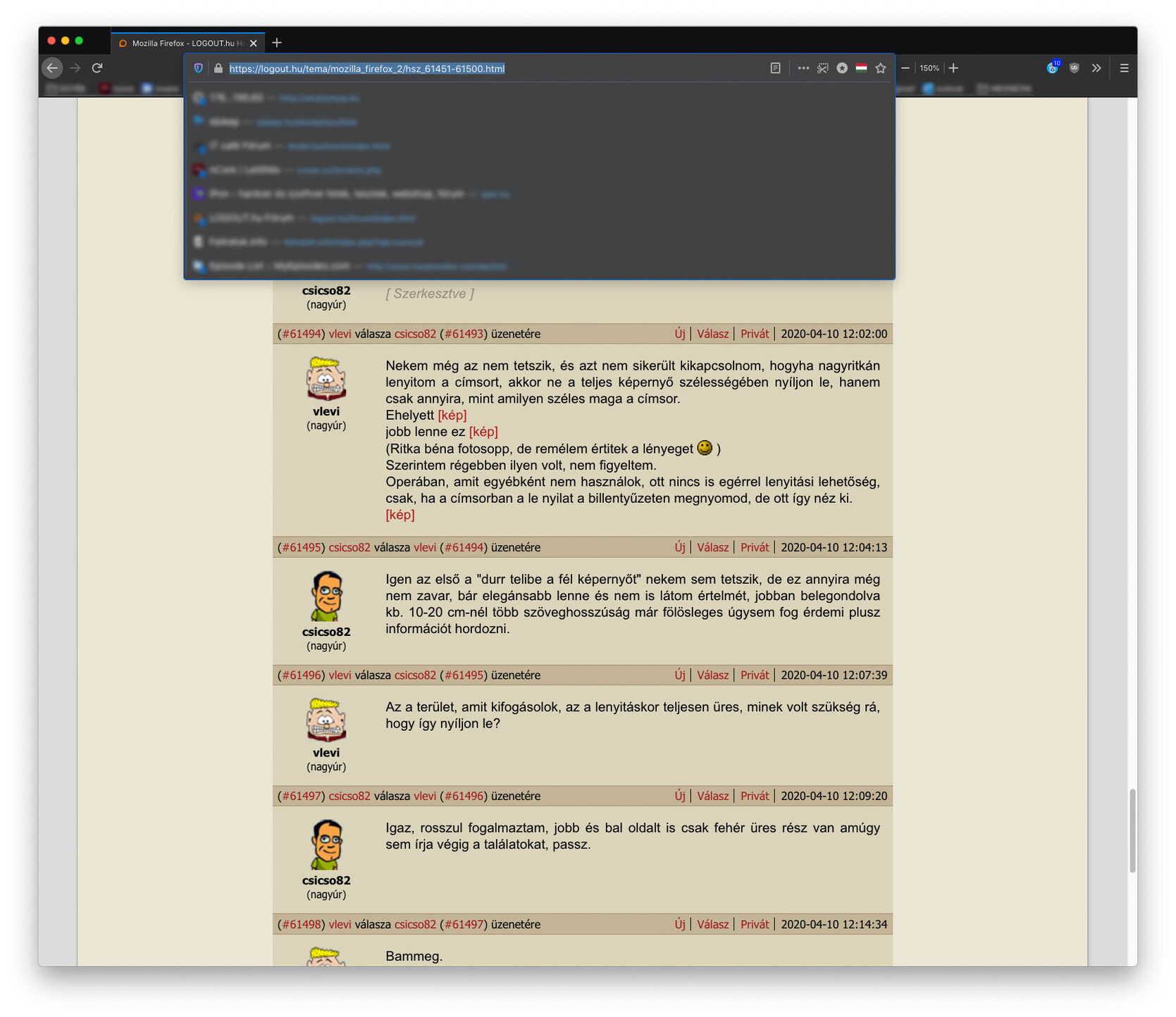The height and width of the screenshot is (1017, 1176).
Task: Go back using the browser back arrow
Action: tap(52, 68)
